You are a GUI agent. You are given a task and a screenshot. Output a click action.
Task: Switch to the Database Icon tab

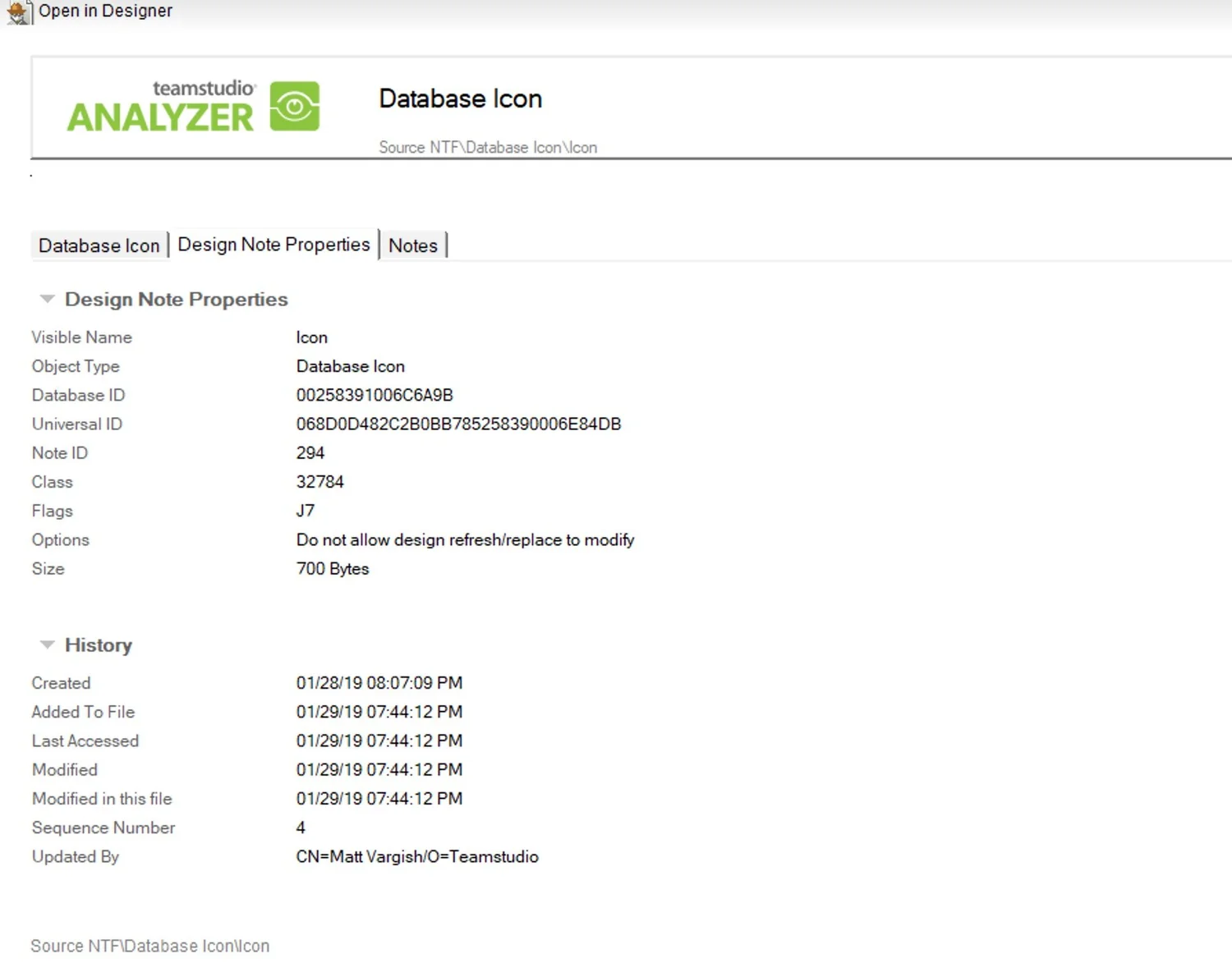99,245
